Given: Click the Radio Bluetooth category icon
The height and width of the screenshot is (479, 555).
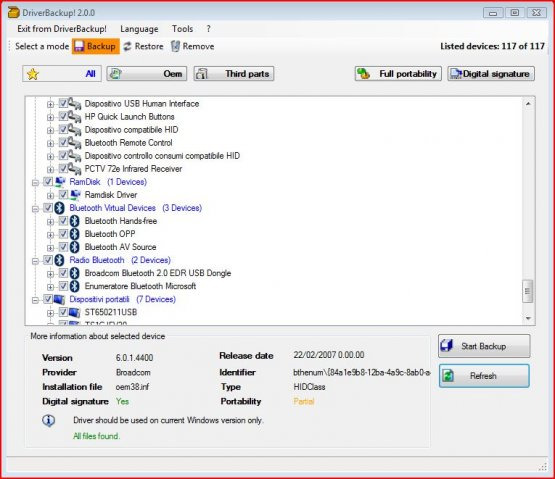Looking at the screenshot, I should pos(59,260).
